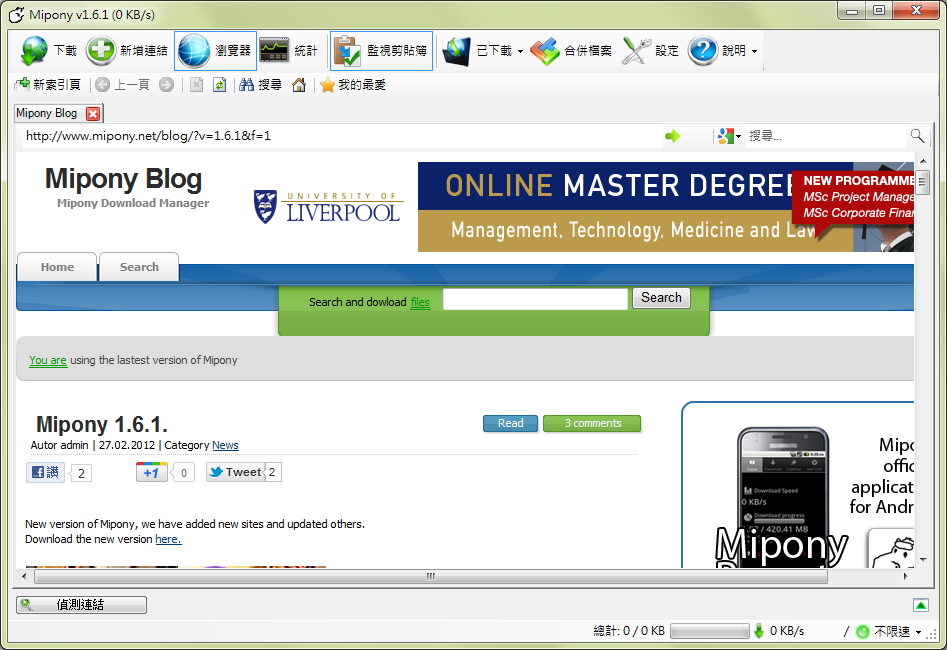The width and height of the screenshot is (947, 650).
Task: Click the horizontal scrollbar thumb
Action: [x=430, y=576]
